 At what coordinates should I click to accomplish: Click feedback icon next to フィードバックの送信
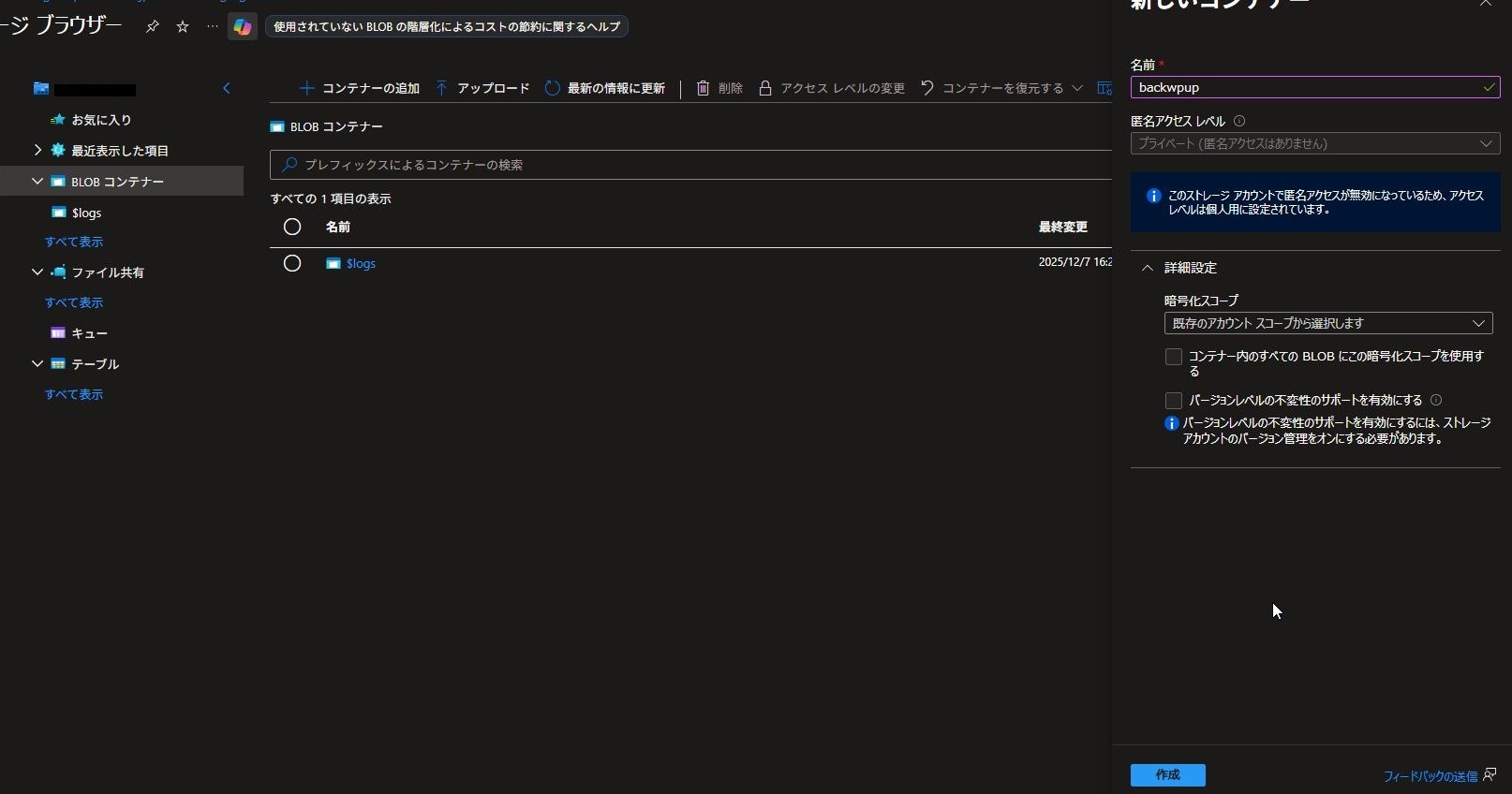coord(1490,774)
